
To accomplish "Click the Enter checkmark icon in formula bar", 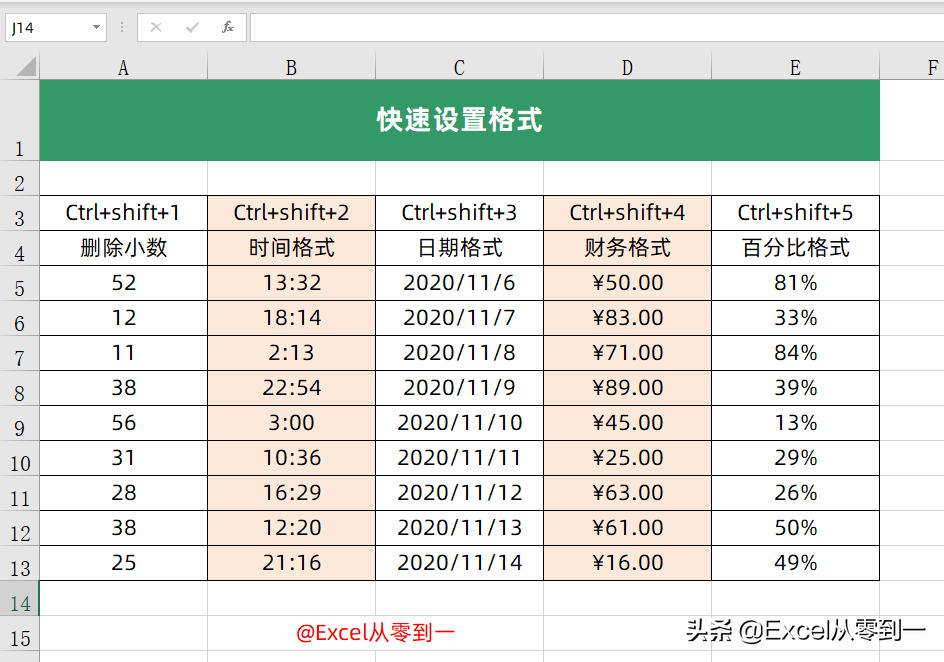I will (190, 27).
